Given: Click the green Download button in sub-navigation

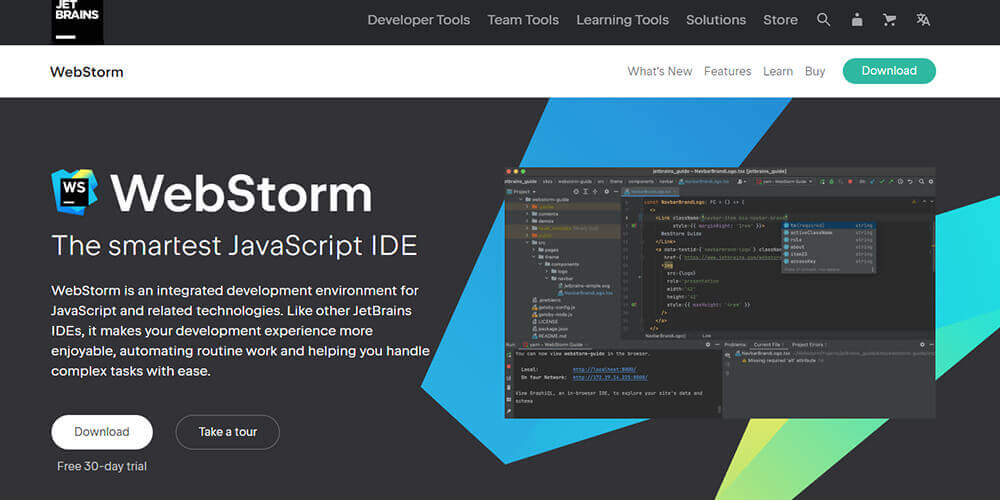Looking at the screenshot, I should click(x=889, y=71).
